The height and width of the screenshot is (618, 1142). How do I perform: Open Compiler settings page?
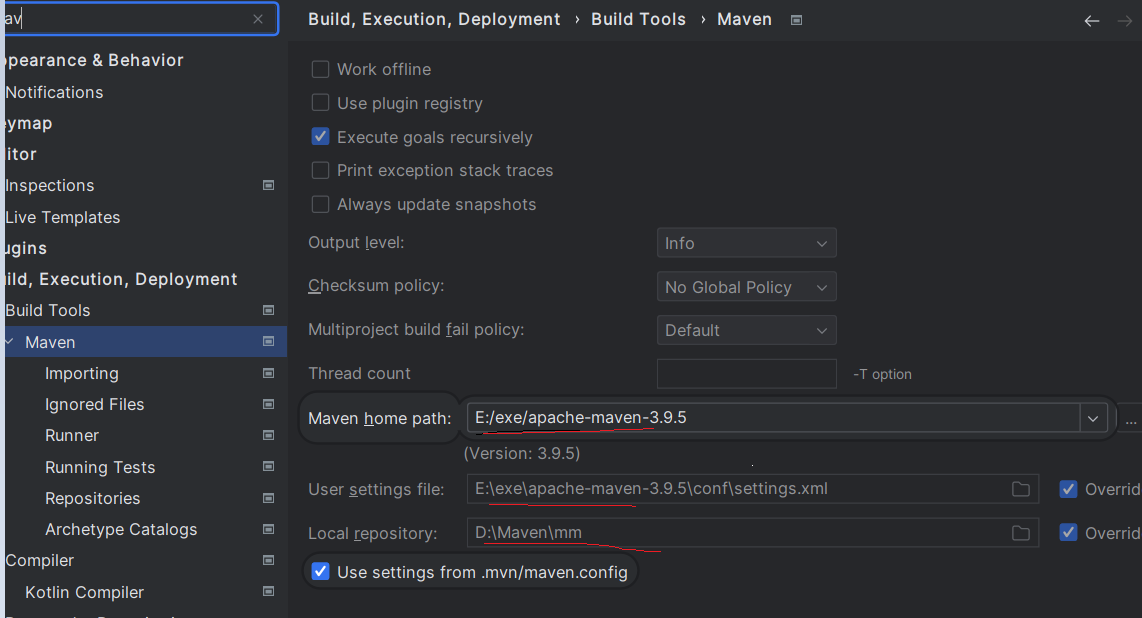[39, 560]
